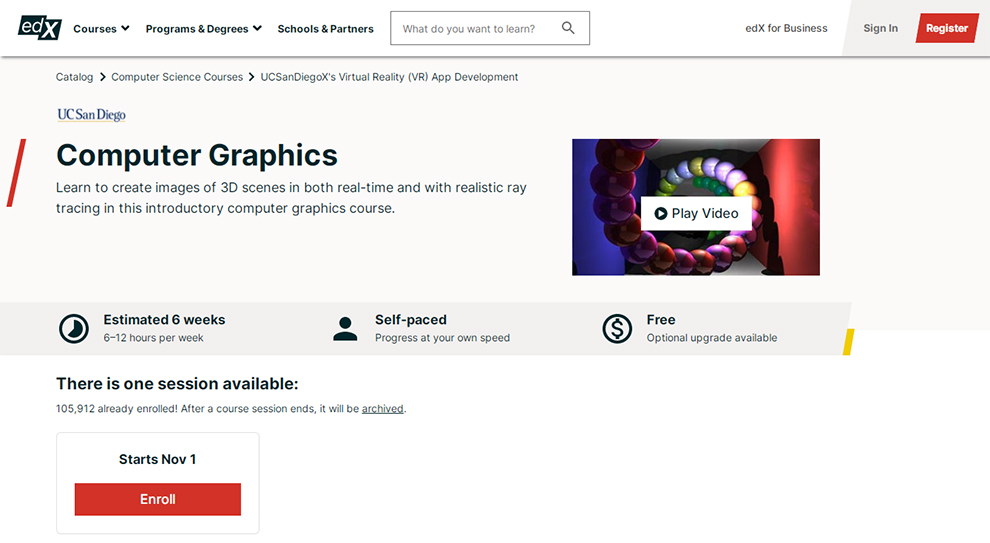Click the '105,912 already enrolled!' text

point(117,409)
